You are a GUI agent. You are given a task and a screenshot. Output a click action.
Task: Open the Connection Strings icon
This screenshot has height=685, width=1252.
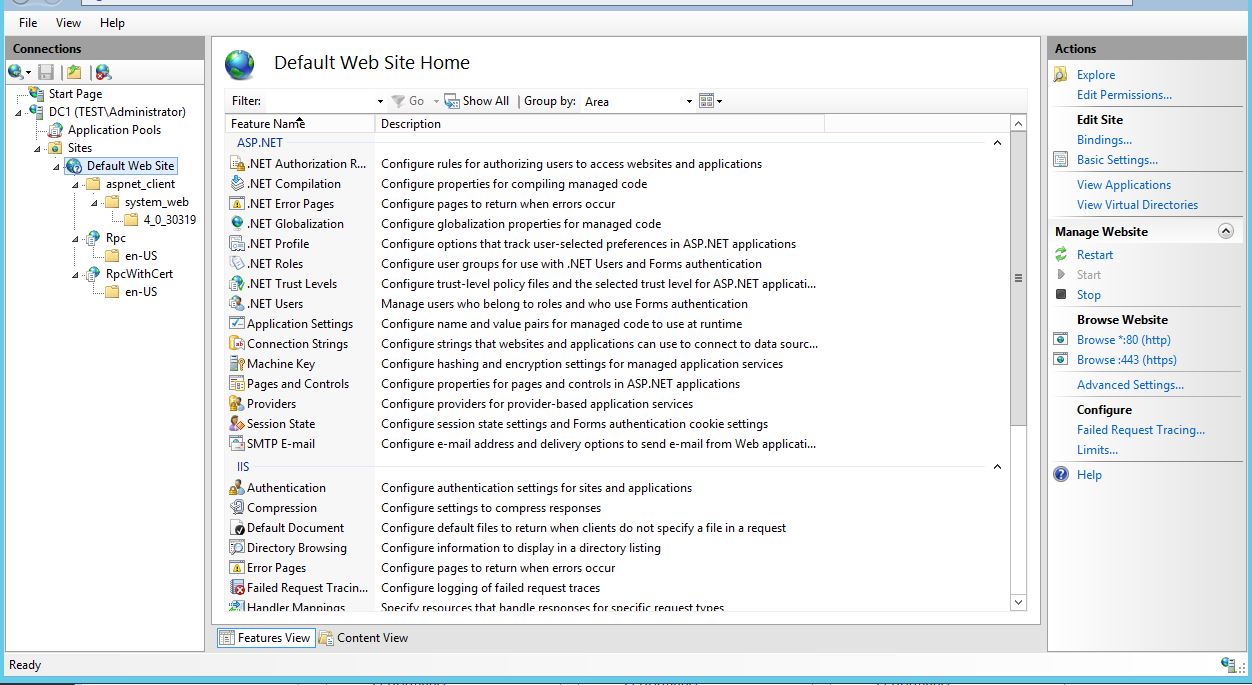237,344
